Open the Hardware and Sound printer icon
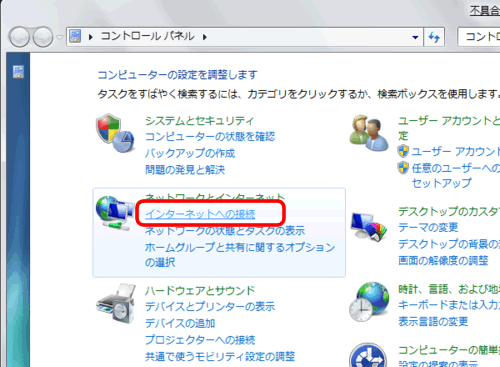 point(116,303)
